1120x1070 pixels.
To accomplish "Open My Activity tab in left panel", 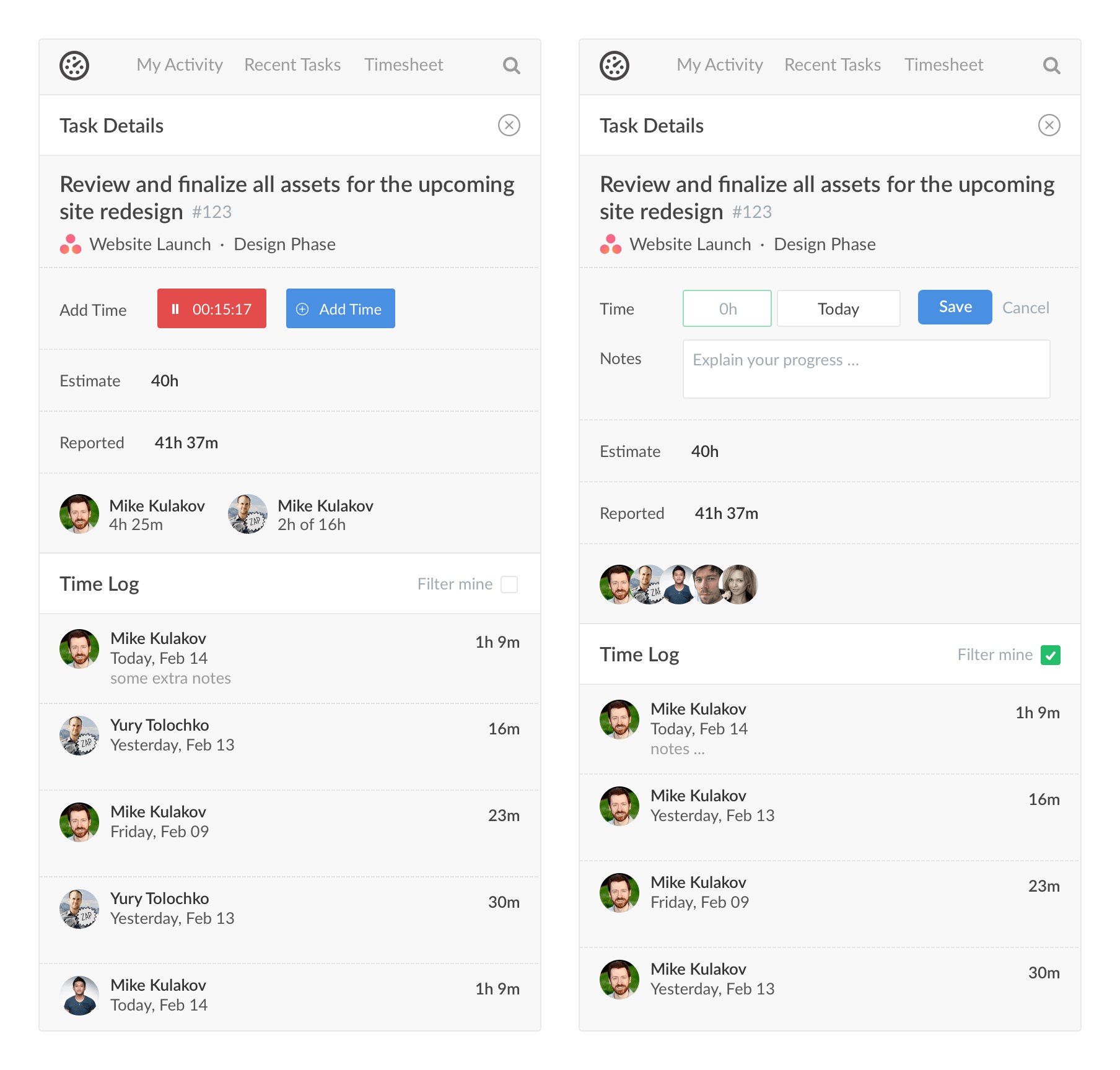I will 180,65.
